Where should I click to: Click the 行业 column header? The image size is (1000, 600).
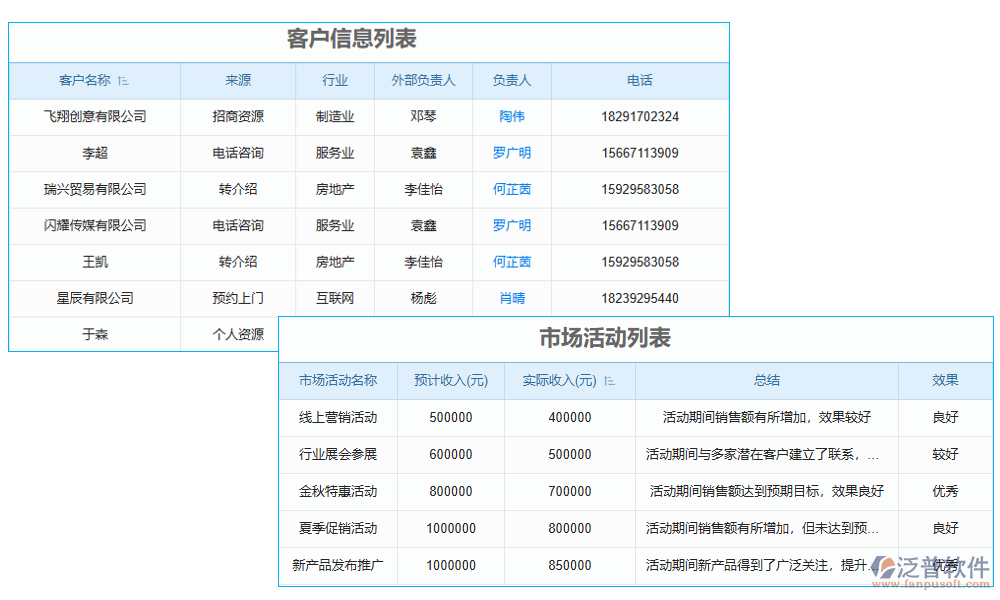[x=335, y=81]
